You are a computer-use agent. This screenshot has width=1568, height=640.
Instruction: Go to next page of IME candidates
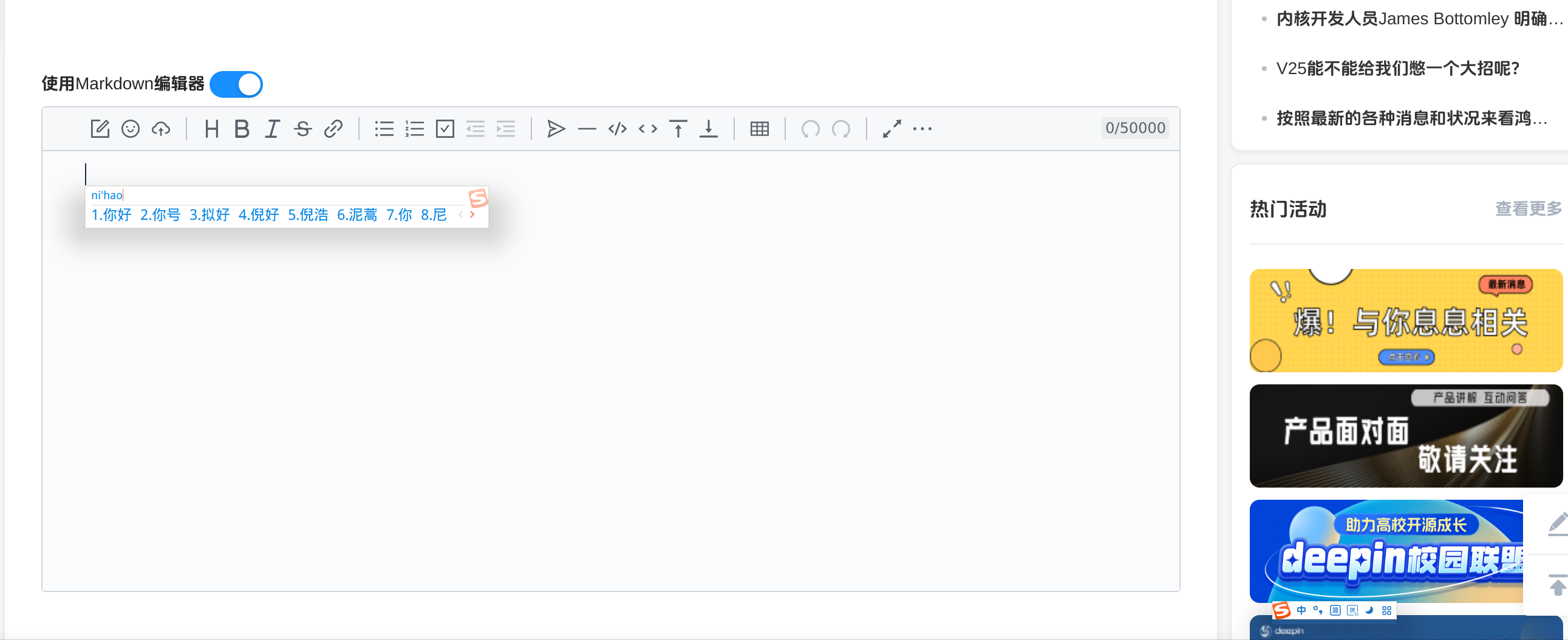point(472,215)
